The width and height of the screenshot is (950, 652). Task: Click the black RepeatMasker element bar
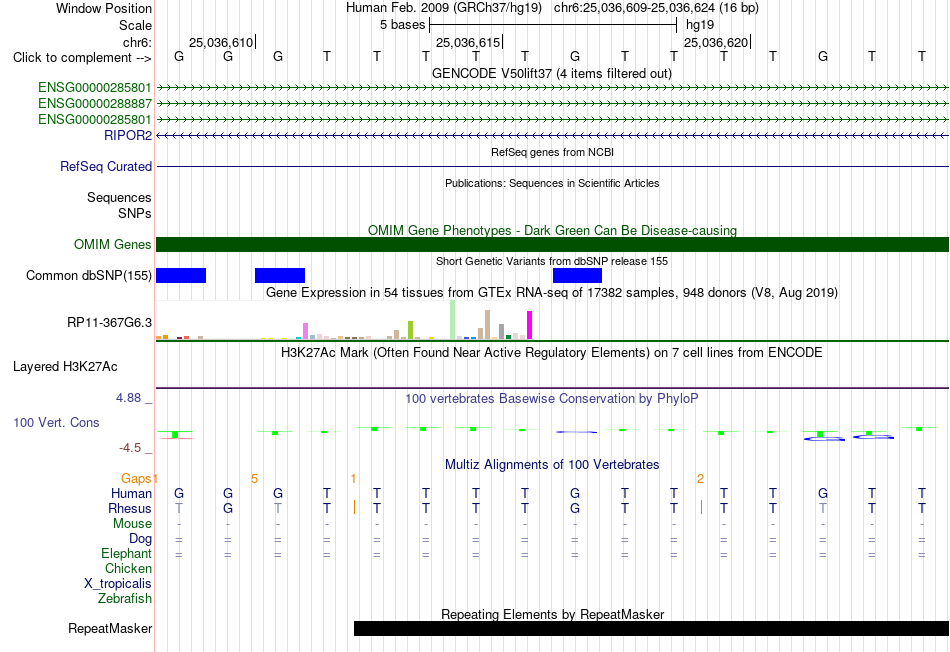pos(651,628)
